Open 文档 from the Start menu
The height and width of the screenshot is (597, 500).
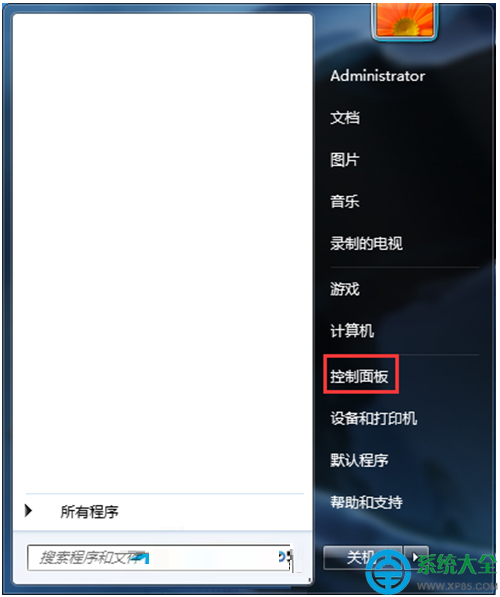(345, 118)
